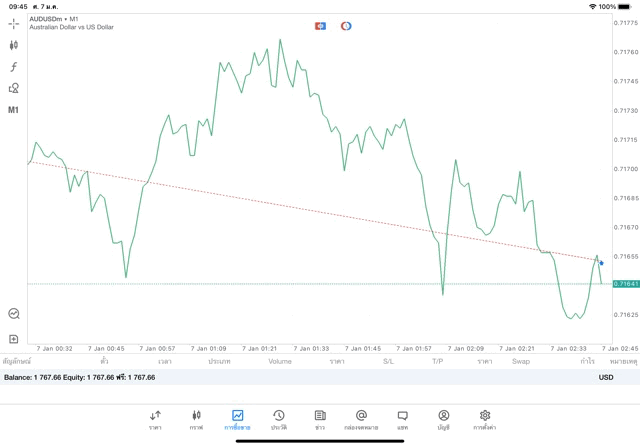640x447 pixels.
Task: Open the History tab
Action: (x=279, y=418)
